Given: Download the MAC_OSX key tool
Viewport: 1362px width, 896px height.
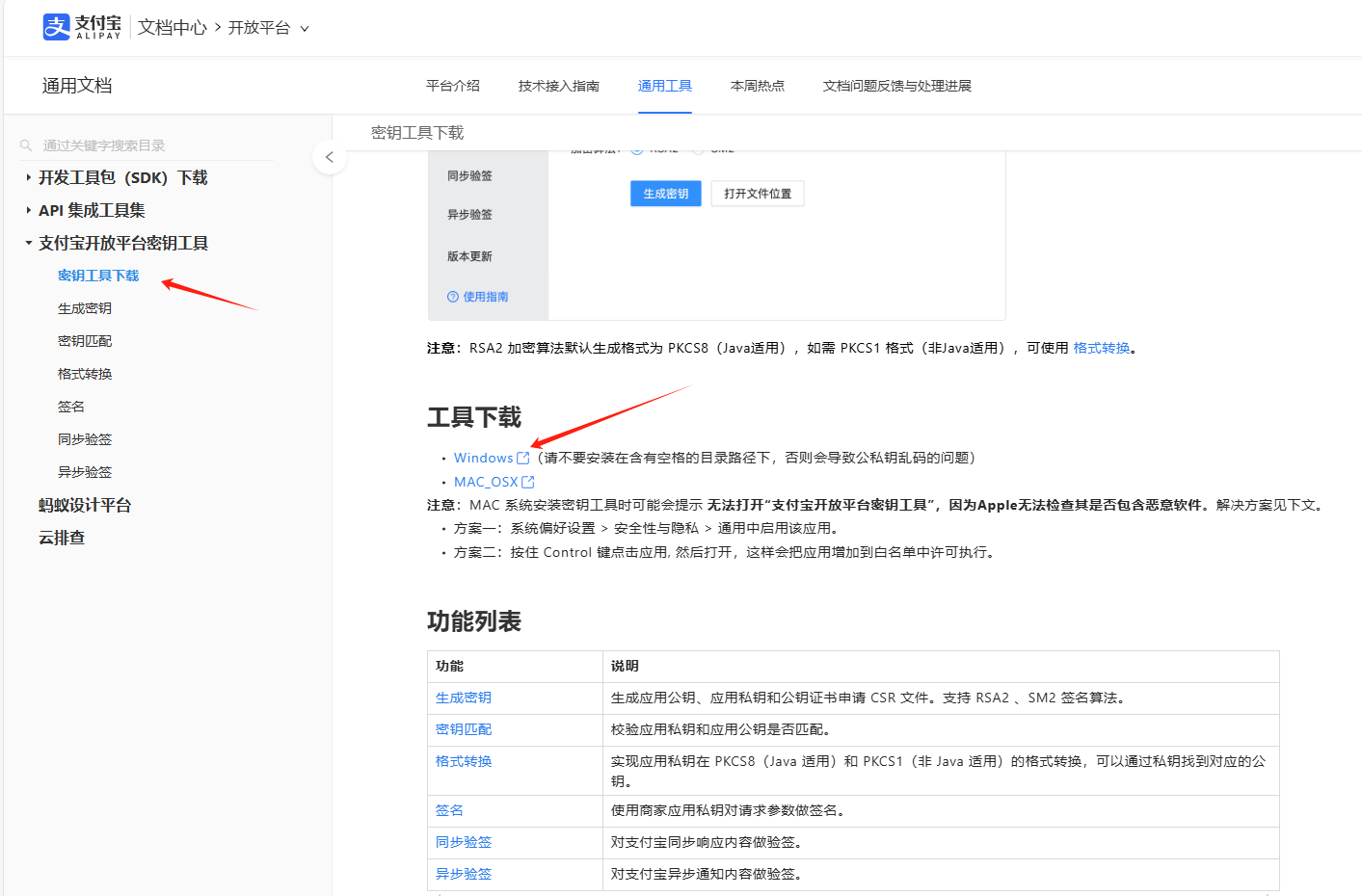Looking at the screenshot, I should coord(486,482).
